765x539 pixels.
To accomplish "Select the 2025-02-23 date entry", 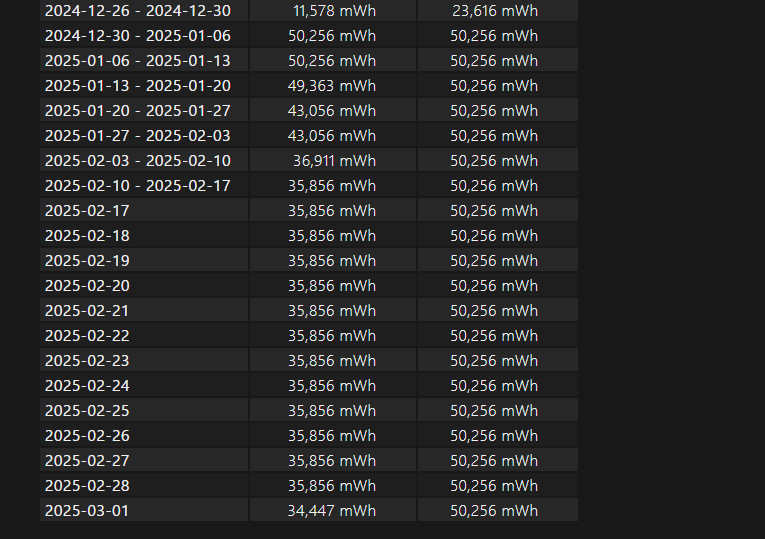I will [x=87, y=360].
